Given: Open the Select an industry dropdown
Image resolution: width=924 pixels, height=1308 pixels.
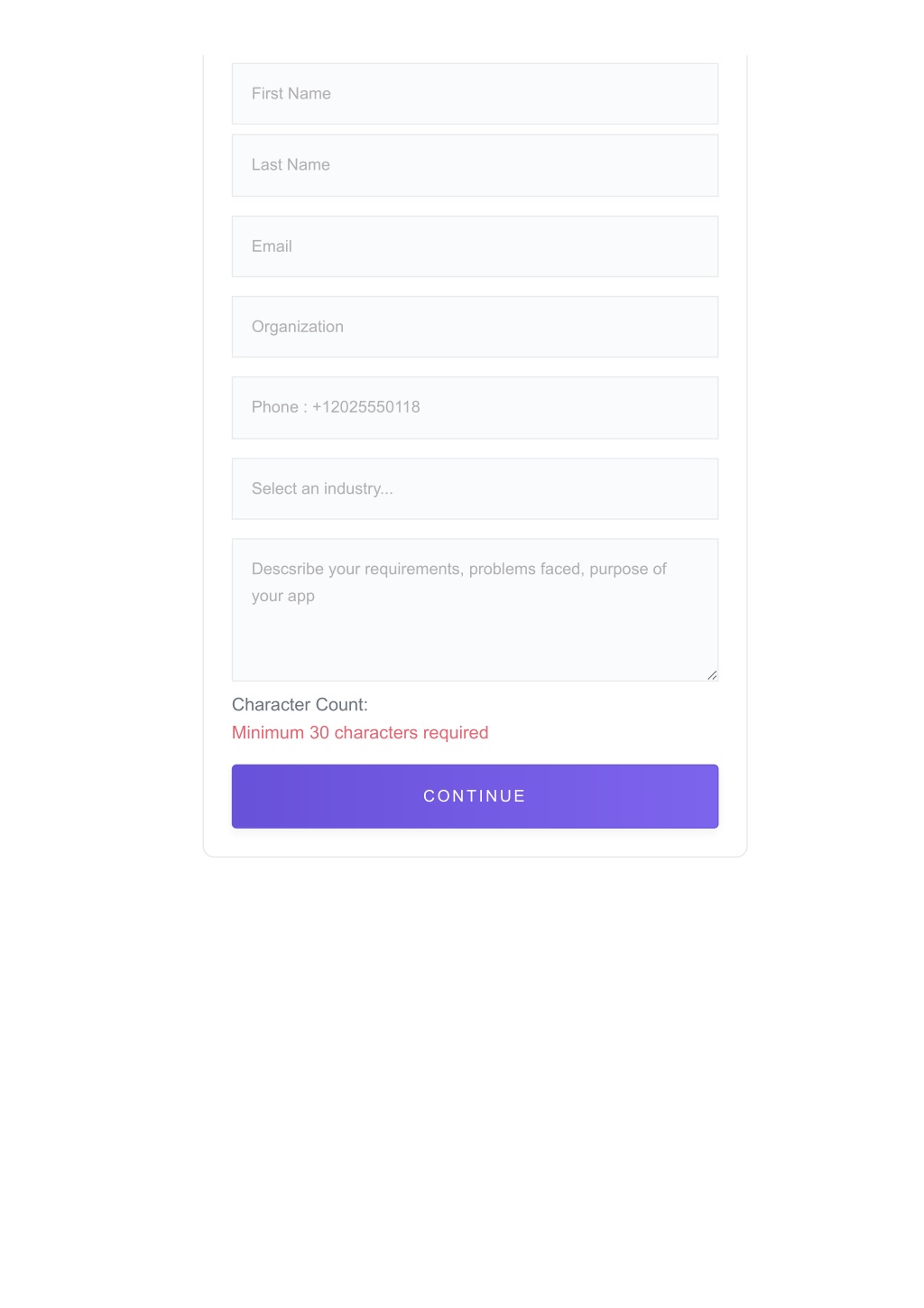Looking at the screenshot, I should click(475, 488).
